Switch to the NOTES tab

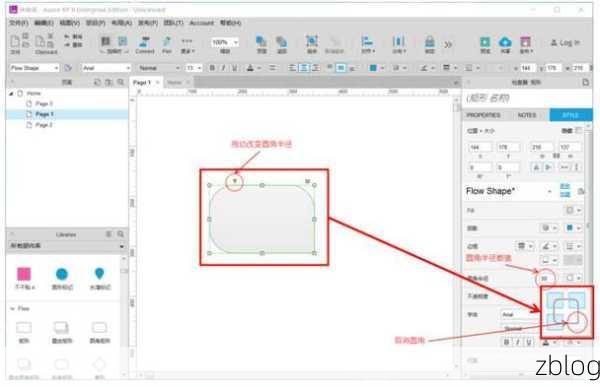[x=527, y=115]
